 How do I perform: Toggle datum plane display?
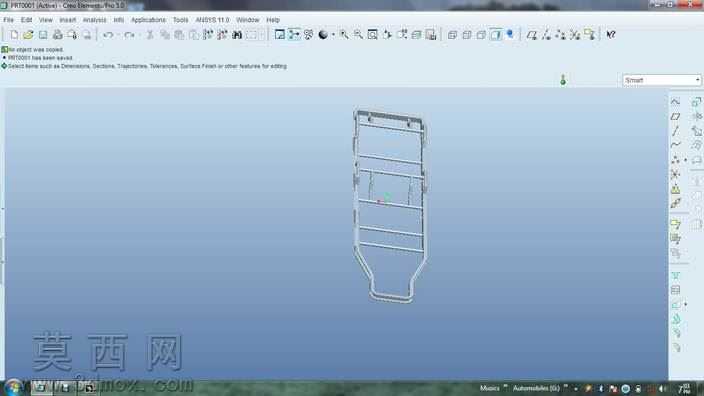pyautogui.click(x=532, y=35)
